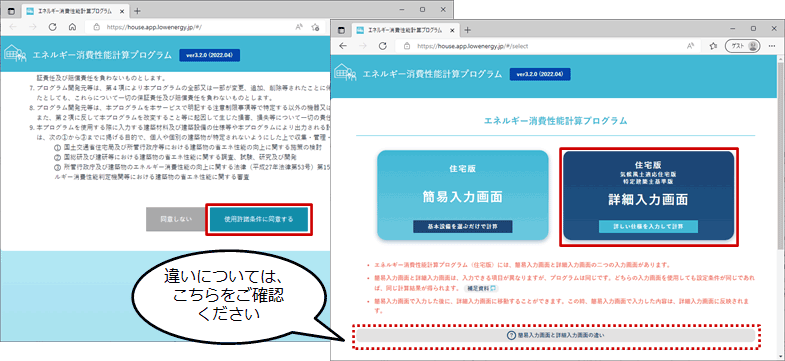Click scrollbar up arrow in front window

coord(780,59)
